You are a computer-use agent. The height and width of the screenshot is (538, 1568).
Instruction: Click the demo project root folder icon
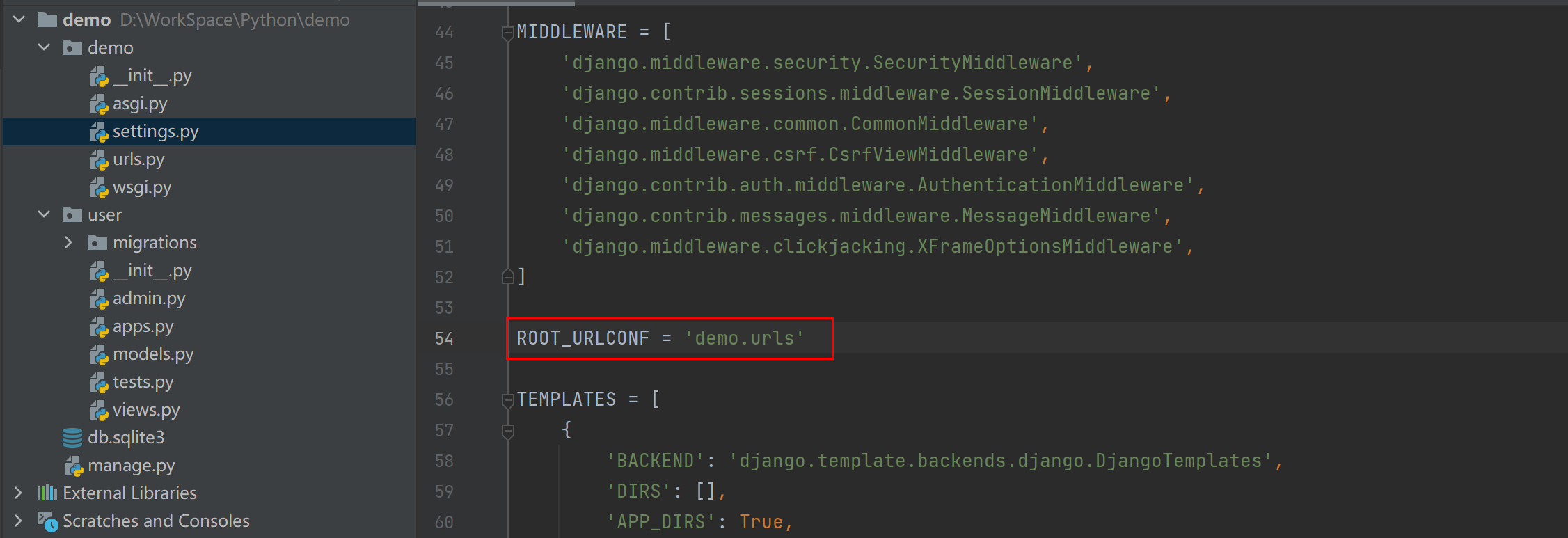click(47, 19)
